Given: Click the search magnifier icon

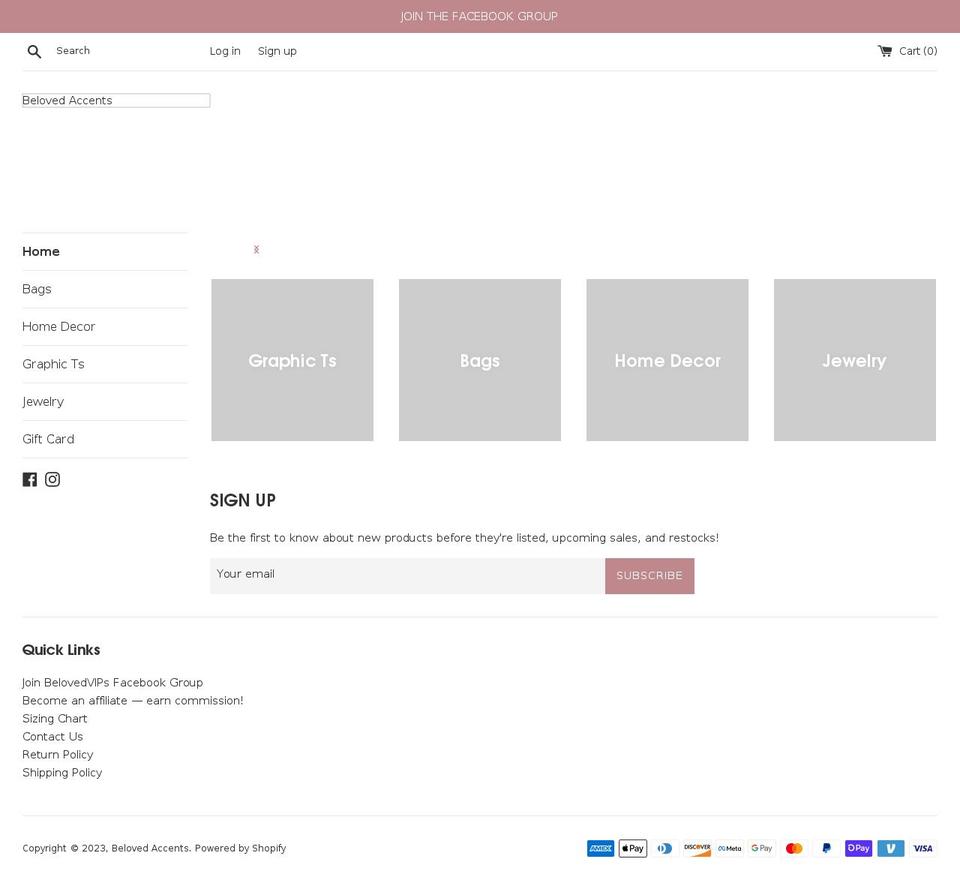Looking at the screenshot, I should (34, 51).
